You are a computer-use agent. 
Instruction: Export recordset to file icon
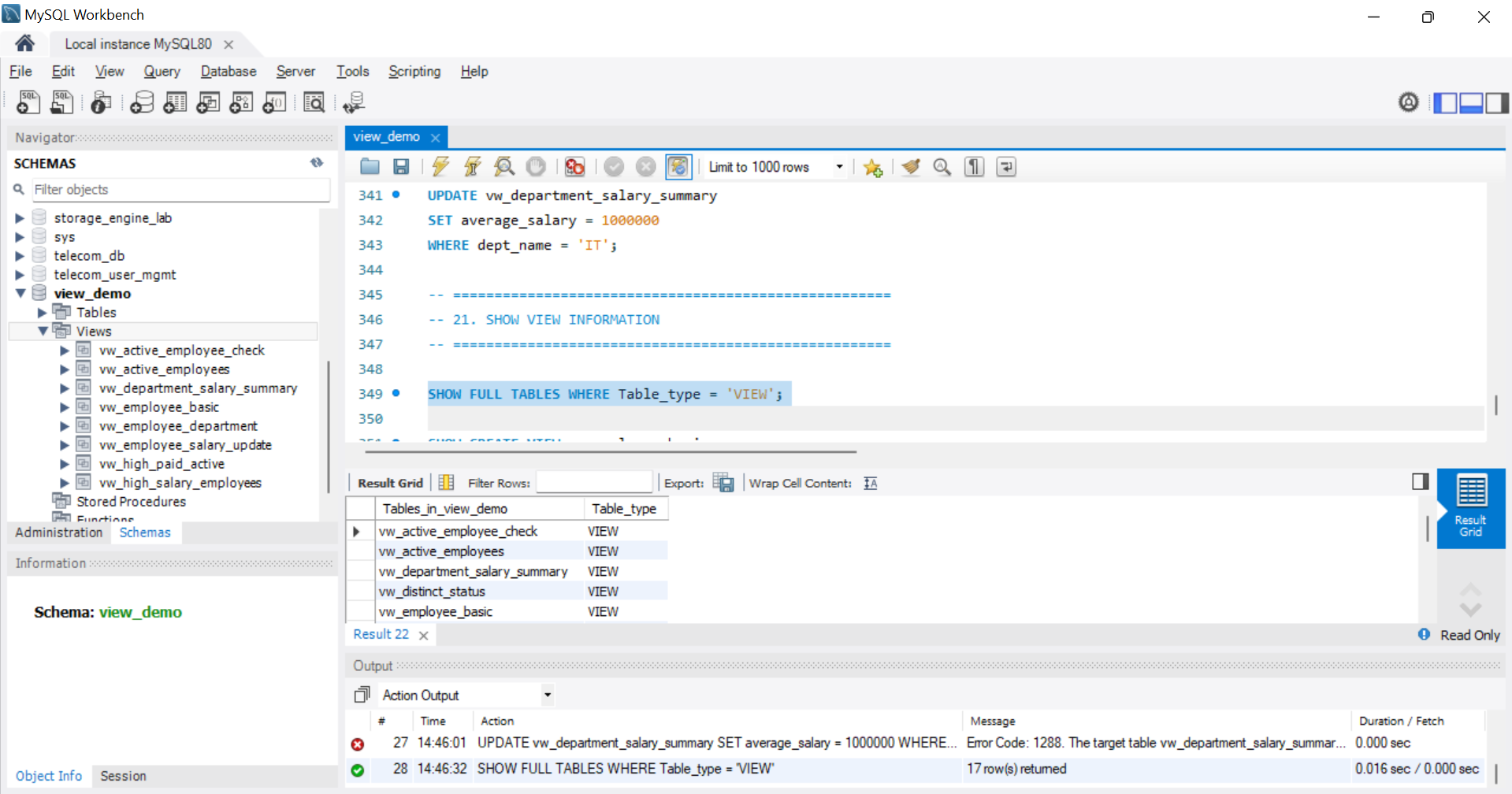click(723, 482)
